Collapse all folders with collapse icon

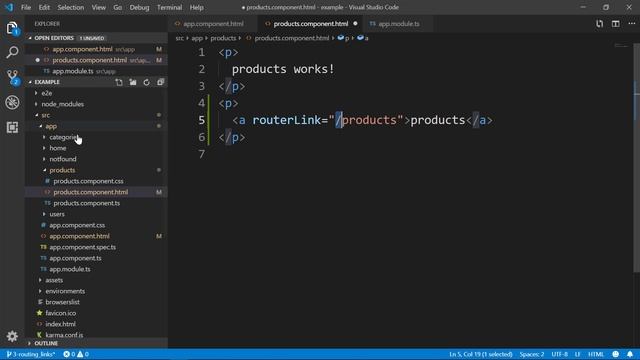tap(160, 82)
